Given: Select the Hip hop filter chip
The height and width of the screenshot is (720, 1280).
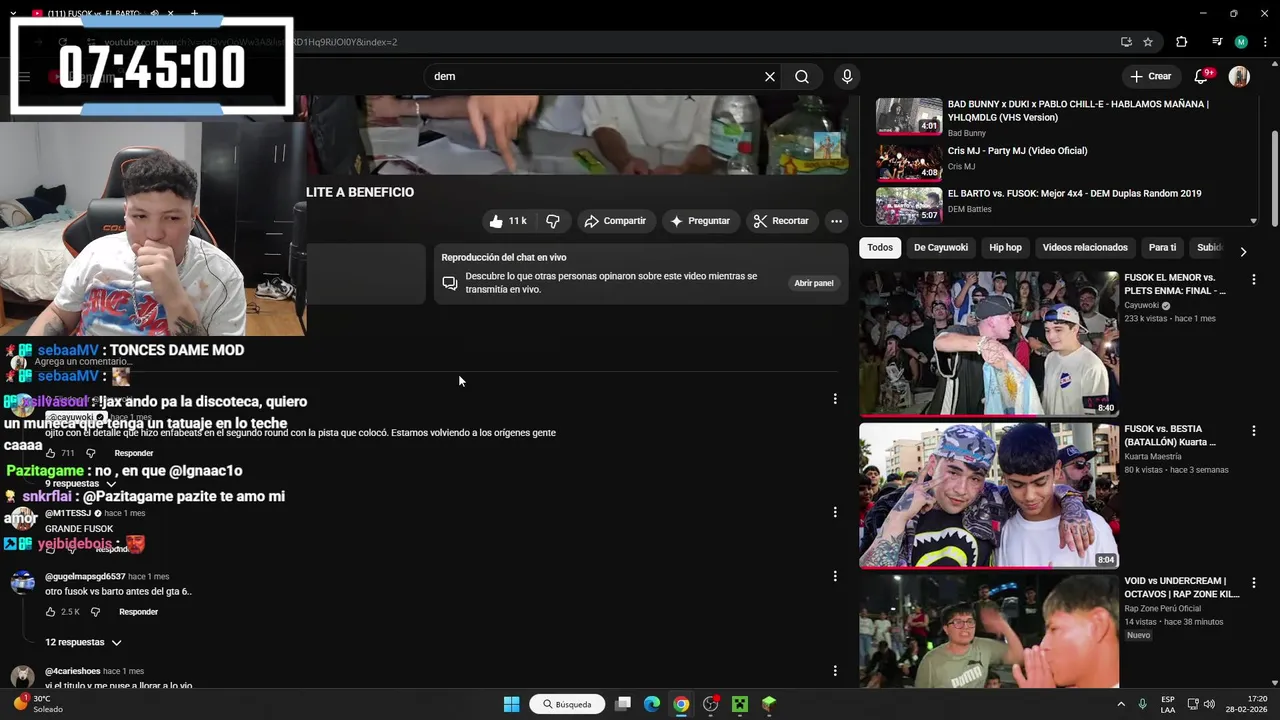Looking at the screenshot, I should pos(1005,247).
